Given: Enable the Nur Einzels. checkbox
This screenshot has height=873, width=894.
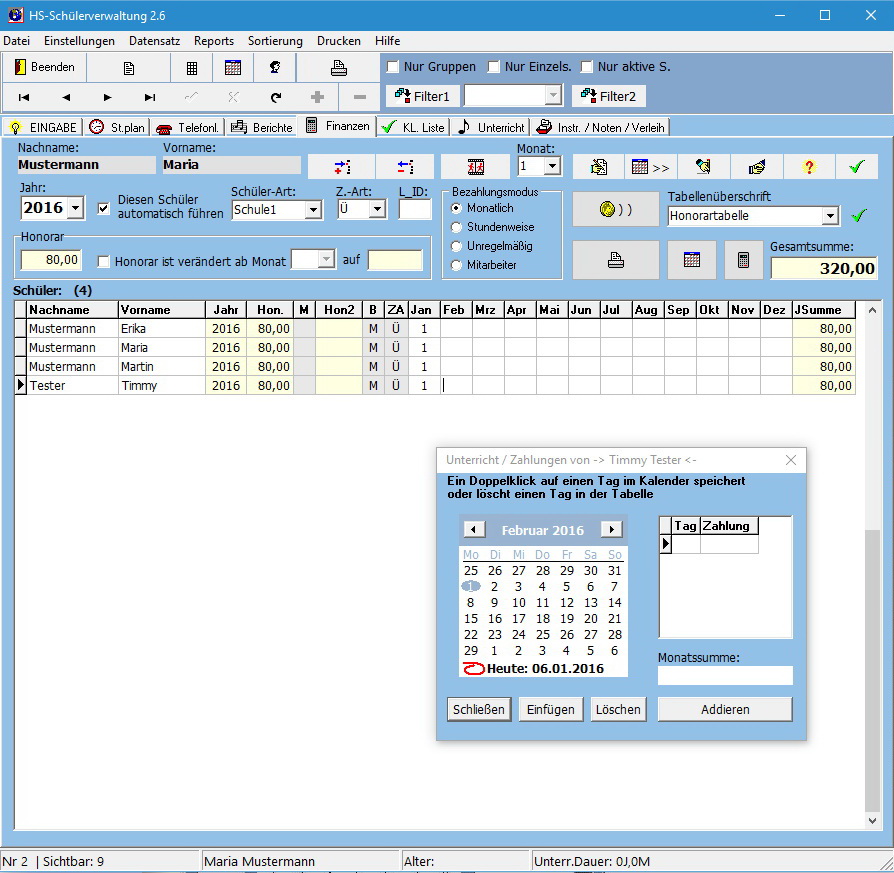Looking at the screenshot, I should [494, 67].
